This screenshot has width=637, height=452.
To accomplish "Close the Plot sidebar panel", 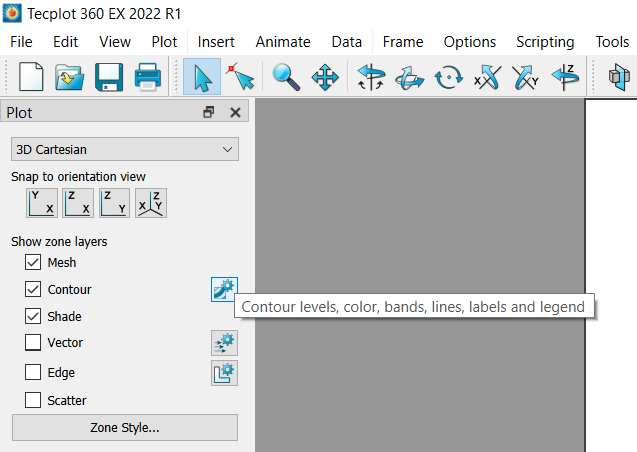I will point(235,112).
